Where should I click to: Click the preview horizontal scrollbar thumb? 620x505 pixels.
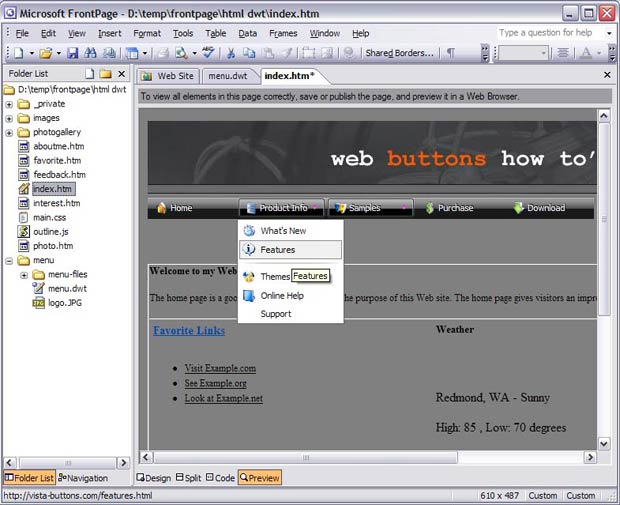point(306,458)
